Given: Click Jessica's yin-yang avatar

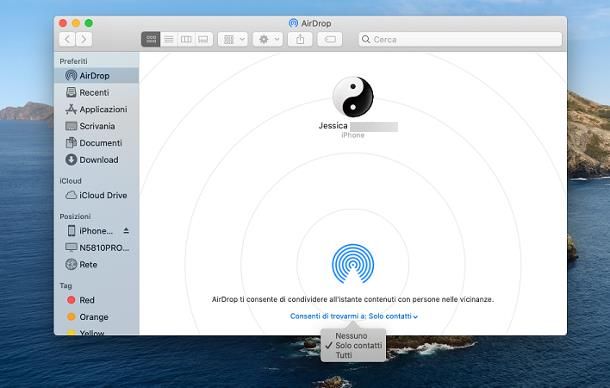Looking at the screenshot, I should (353, 97).
